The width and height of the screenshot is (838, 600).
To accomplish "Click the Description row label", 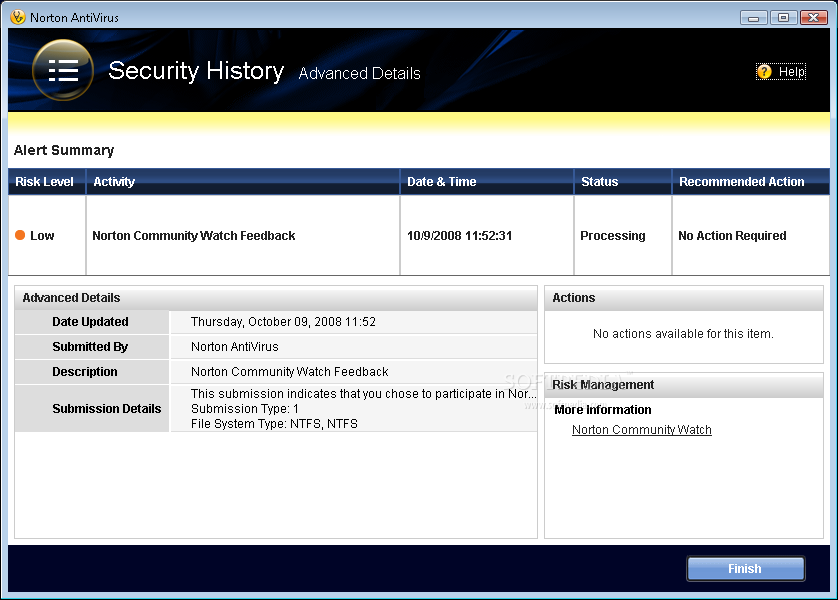I will pyautogui.click(x=84, y=372).
